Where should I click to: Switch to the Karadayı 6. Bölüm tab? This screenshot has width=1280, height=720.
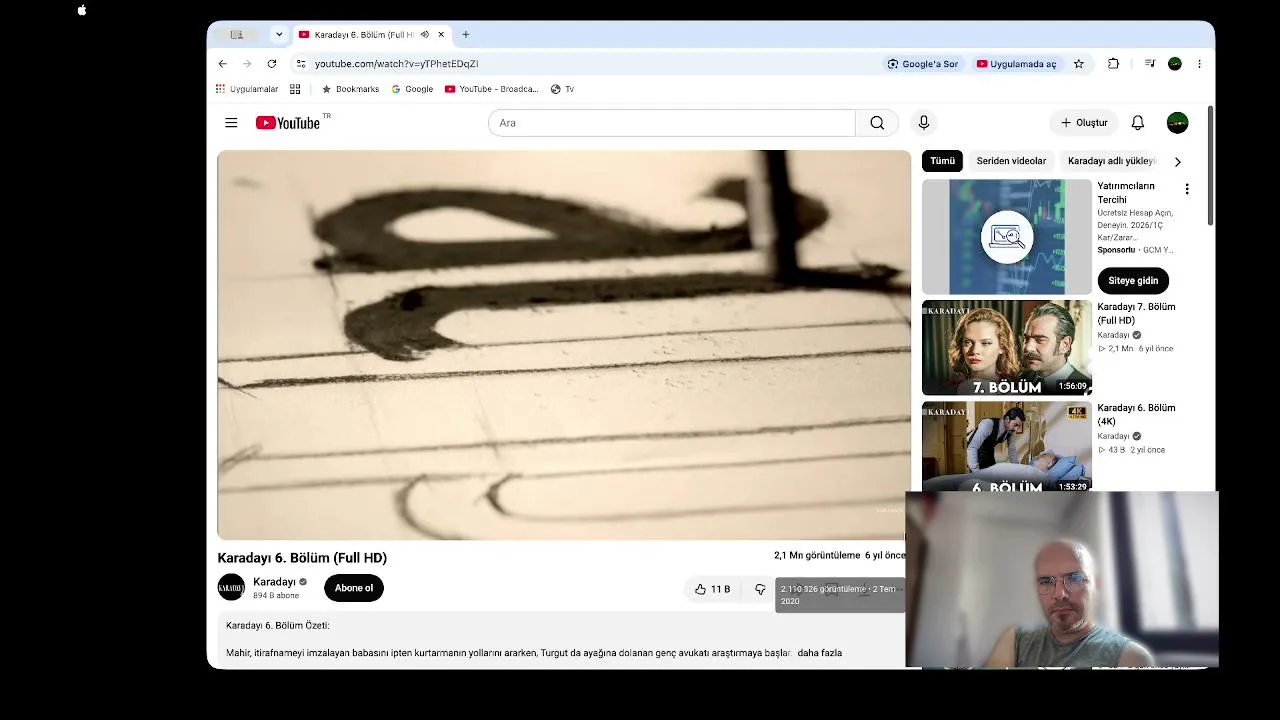364,34
